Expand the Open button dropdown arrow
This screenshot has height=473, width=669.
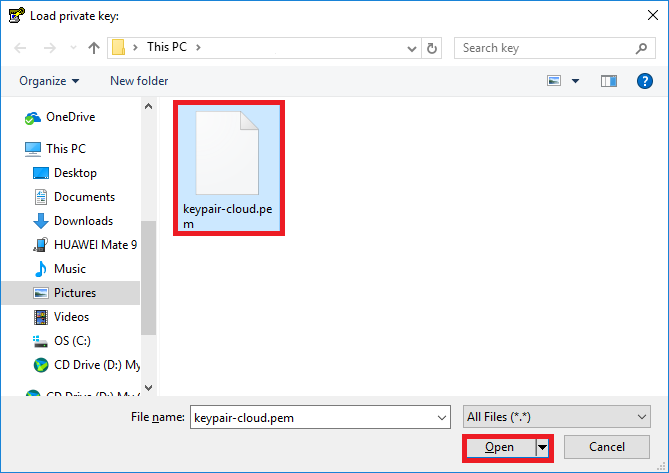tap(542, 447)
